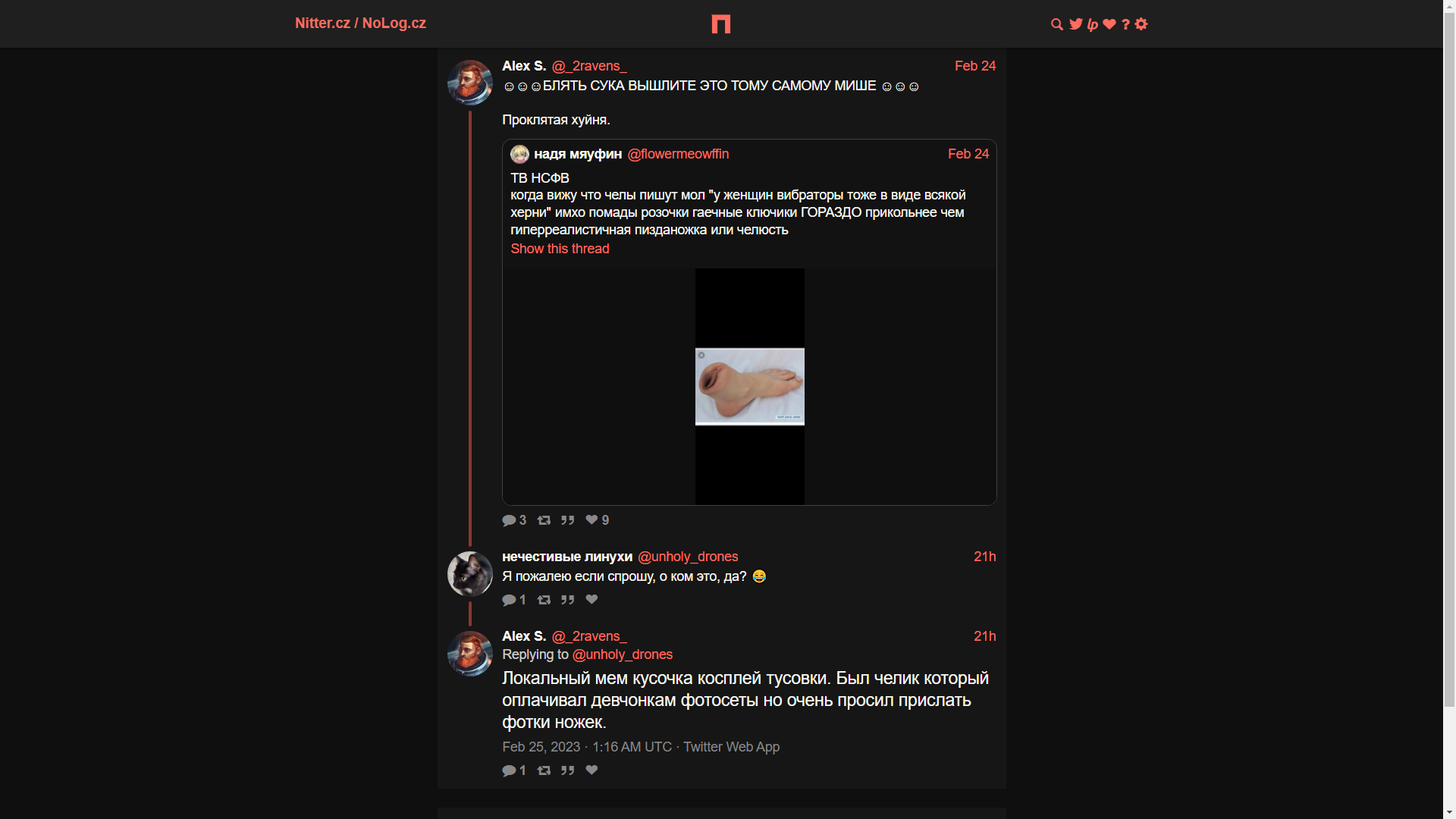Click the scrollbar down arrow
The width and height of the screenshot is (1456, 819).
click(x=1449, y=812)
